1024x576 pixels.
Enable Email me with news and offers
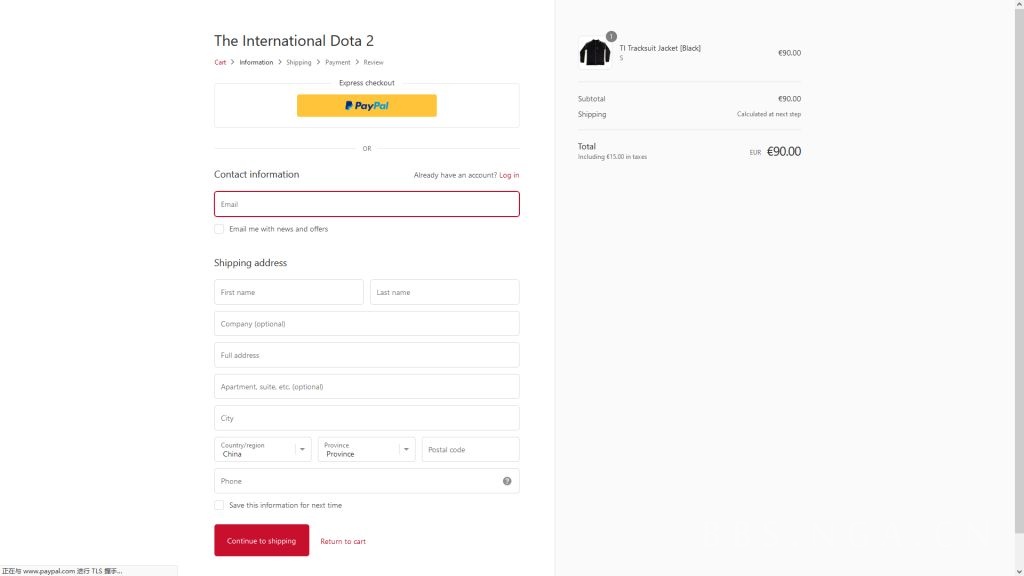pos(219,229)
